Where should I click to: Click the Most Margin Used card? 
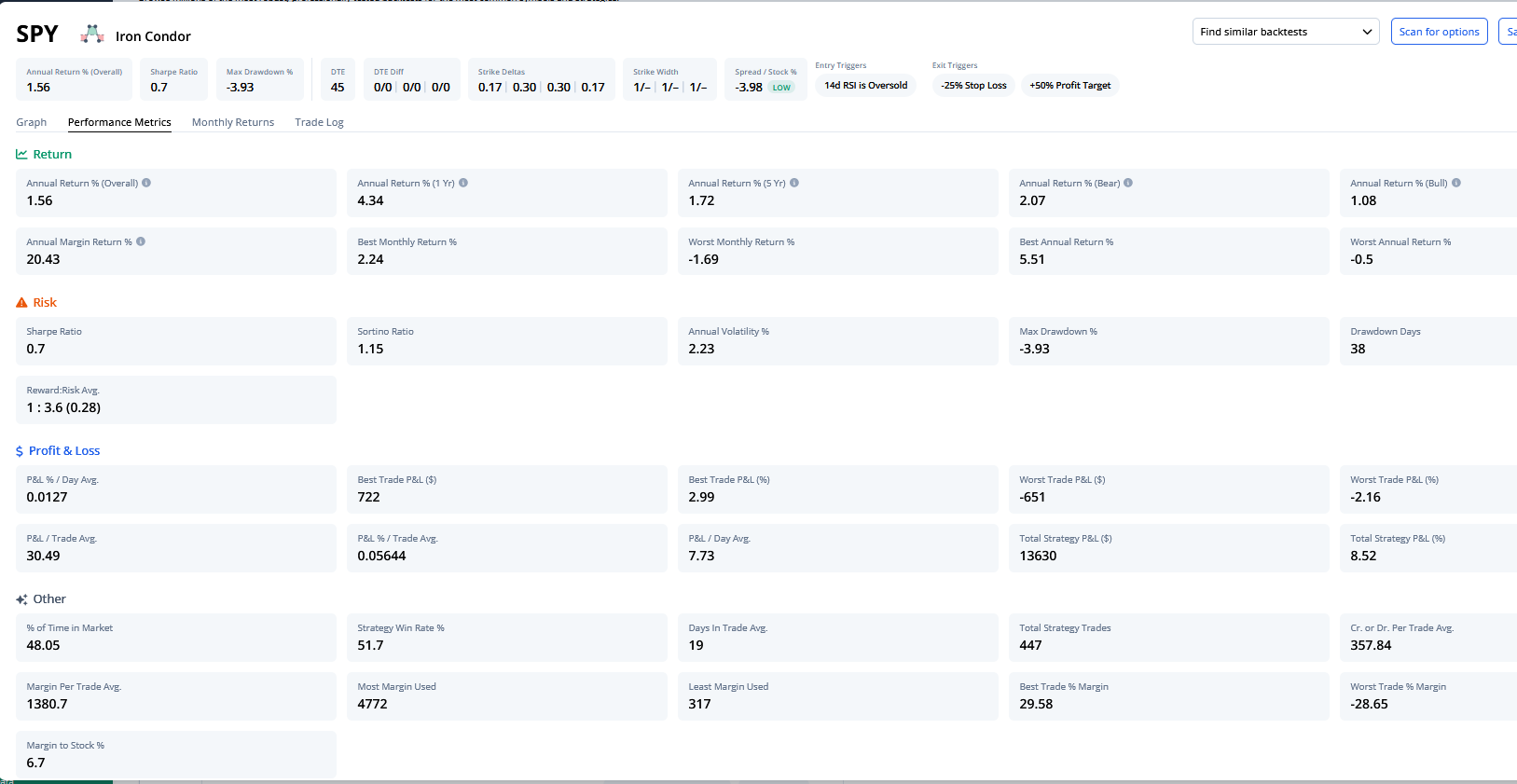(507, 695)
